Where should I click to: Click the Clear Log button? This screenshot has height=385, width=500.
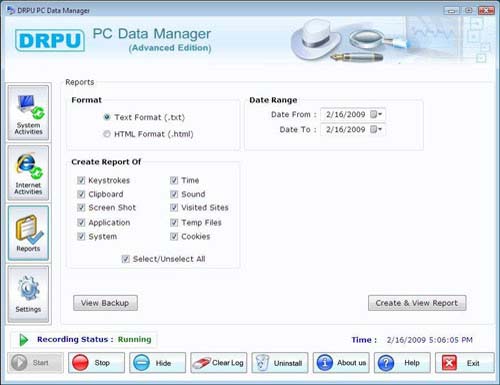coord(219,363)
